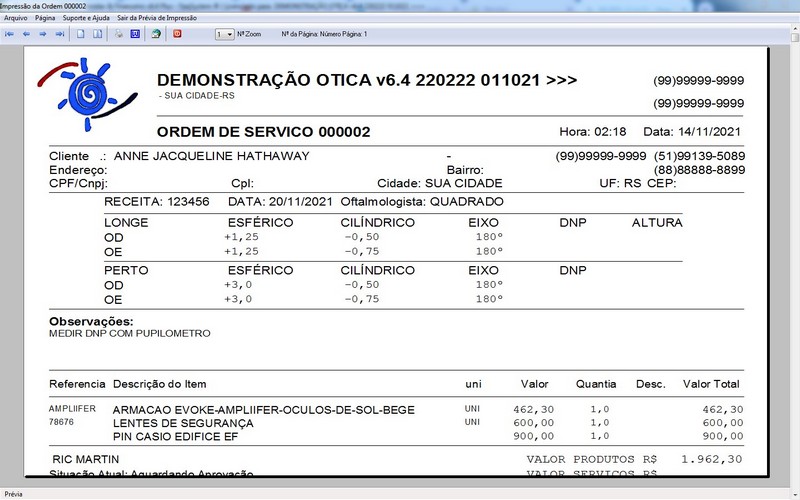
Task: Click the blue save/export icon
Action: 135,34
